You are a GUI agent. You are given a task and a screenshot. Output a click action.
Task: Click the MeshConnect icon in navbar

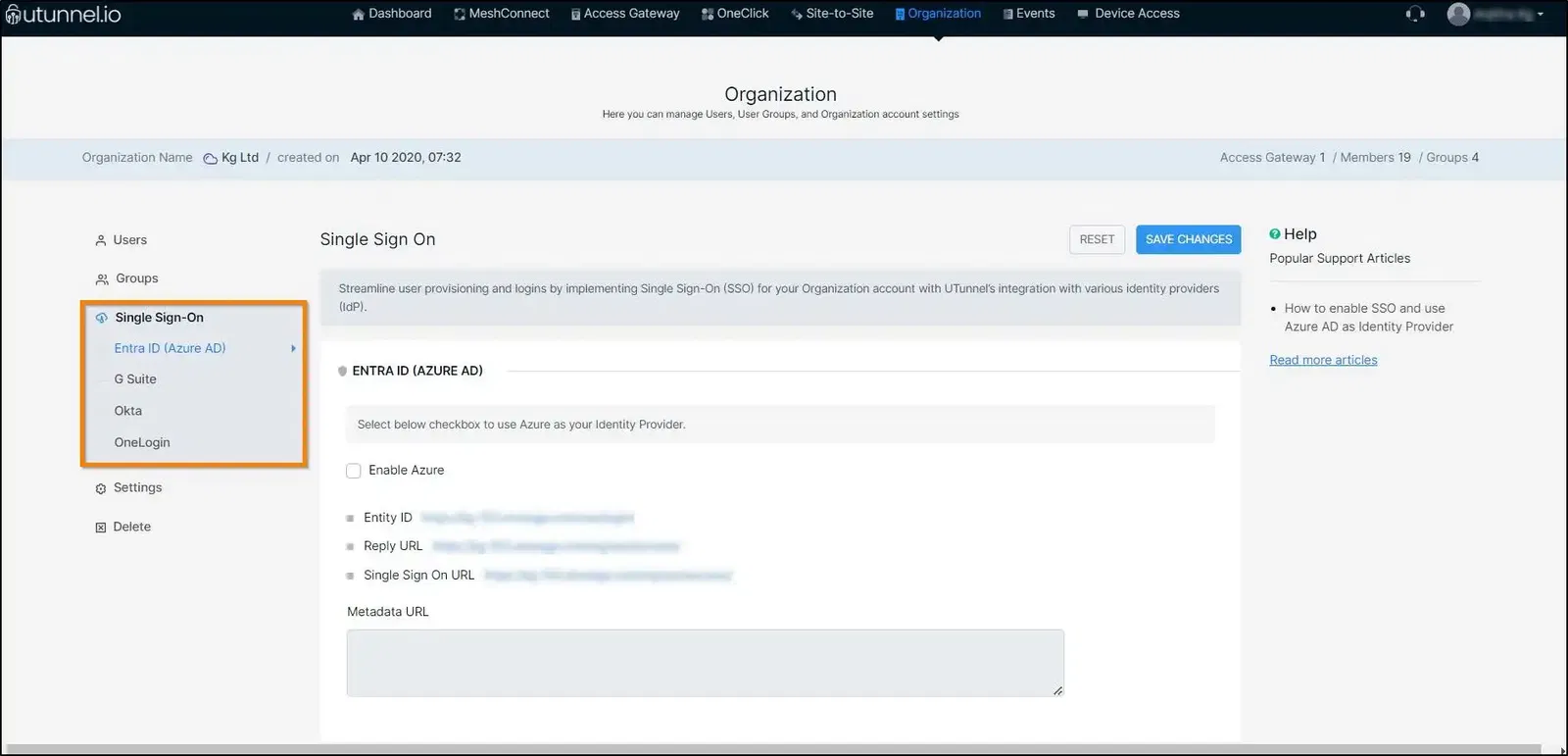[460, 14]
